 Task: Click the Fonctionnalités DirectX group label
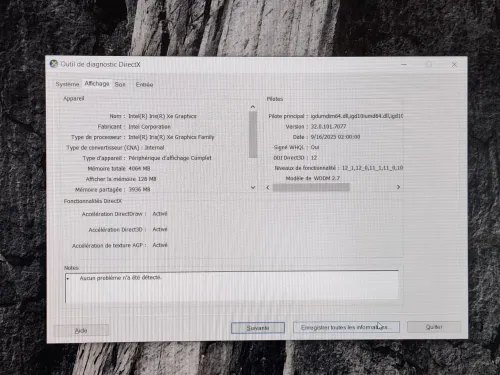click(x=93, y=201)
